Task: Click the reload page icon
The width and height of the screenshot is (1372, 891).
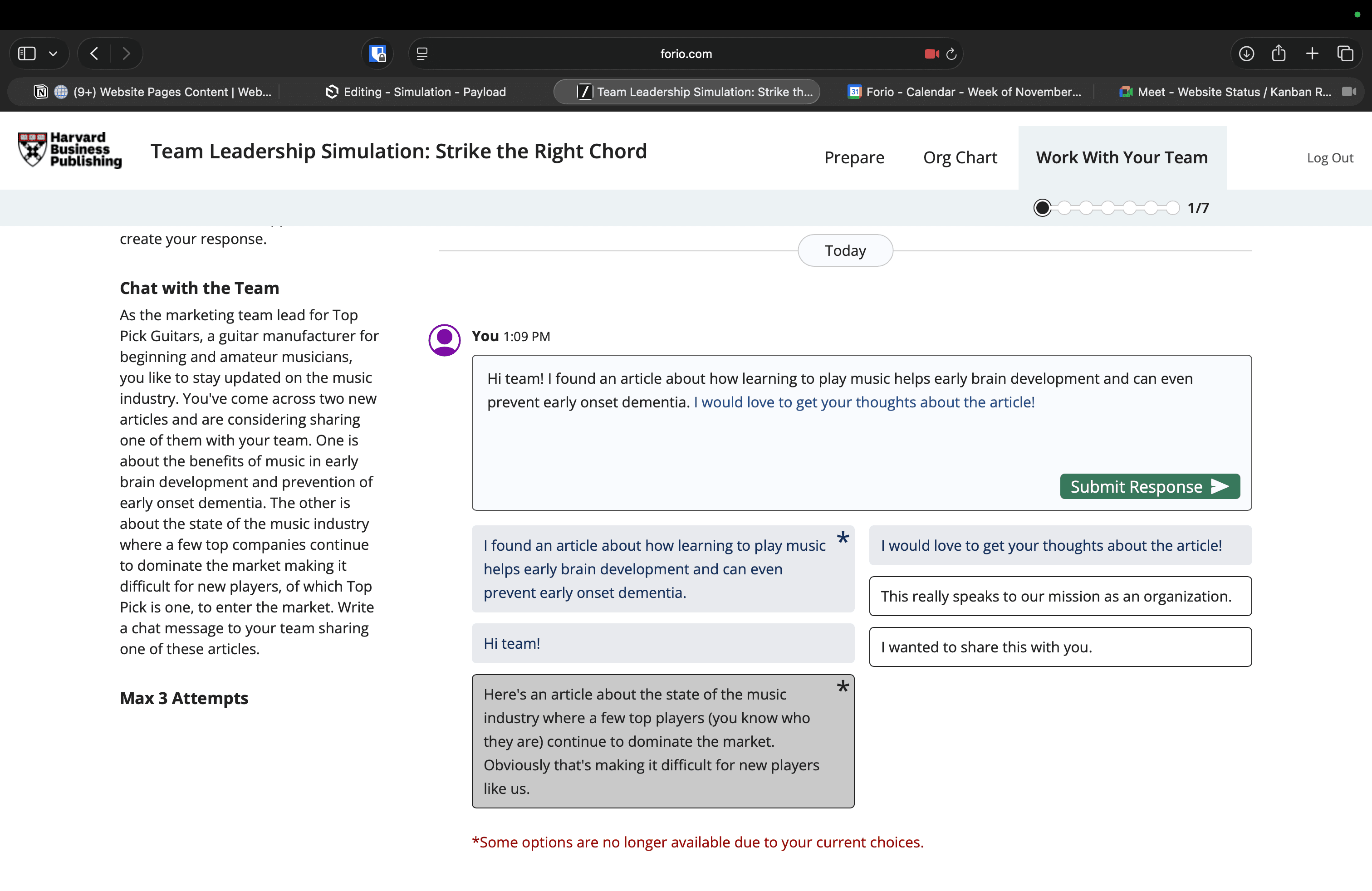Action: click(x=951, y=54)
